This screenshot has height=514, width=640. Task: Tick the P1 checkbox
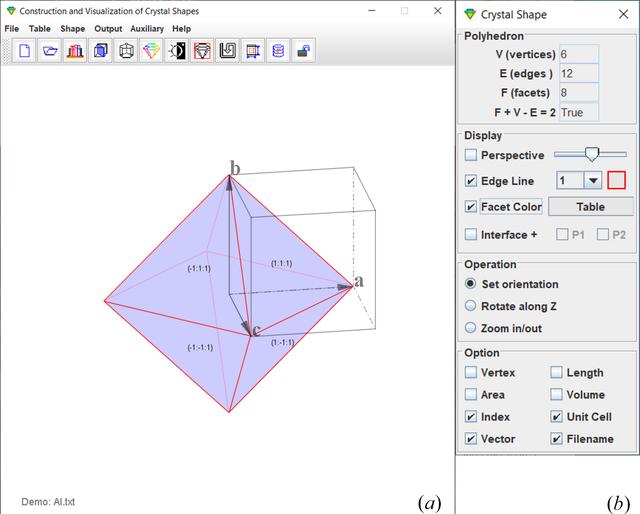coord(562,235)
